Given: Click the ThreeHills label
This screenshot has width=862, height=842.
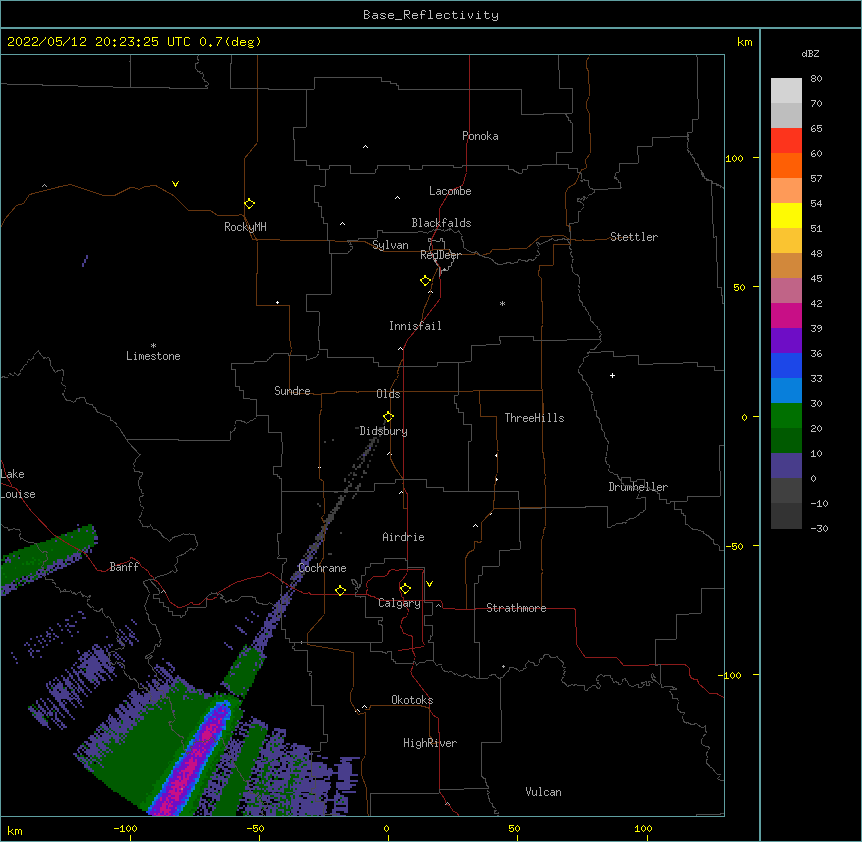Looking at the screenshot, I should 534,418.
